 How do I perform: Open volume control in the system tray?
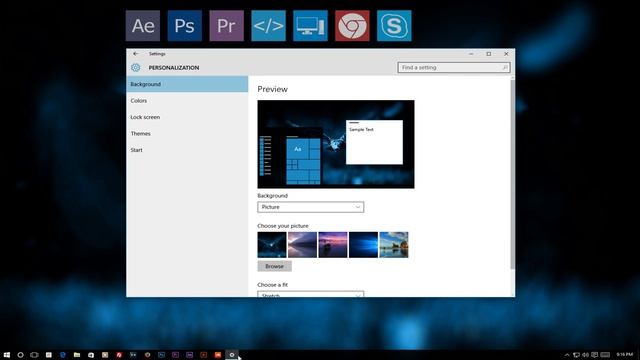point(585,355)
